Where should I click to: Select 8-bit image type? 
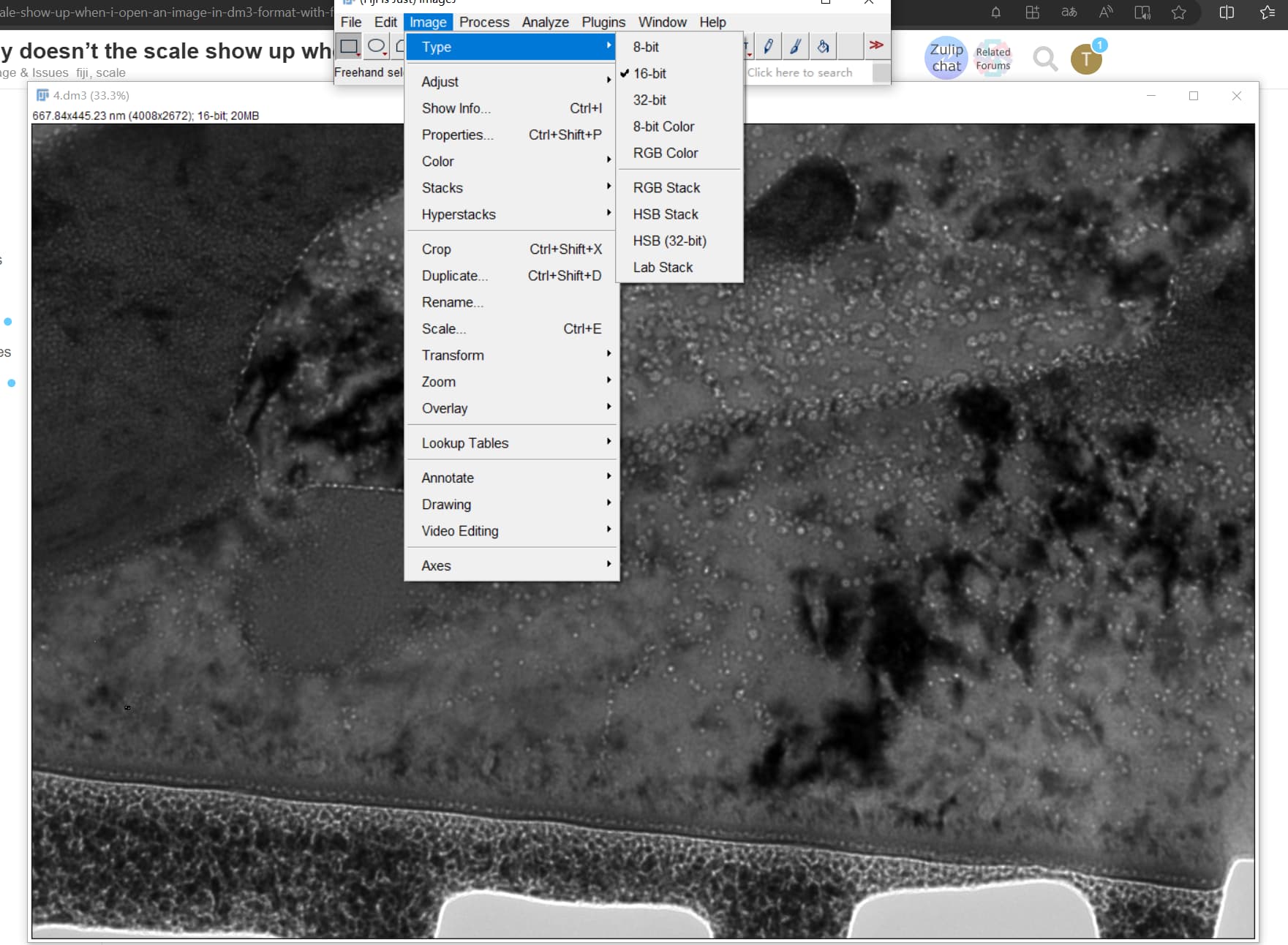tap(647, 47)
